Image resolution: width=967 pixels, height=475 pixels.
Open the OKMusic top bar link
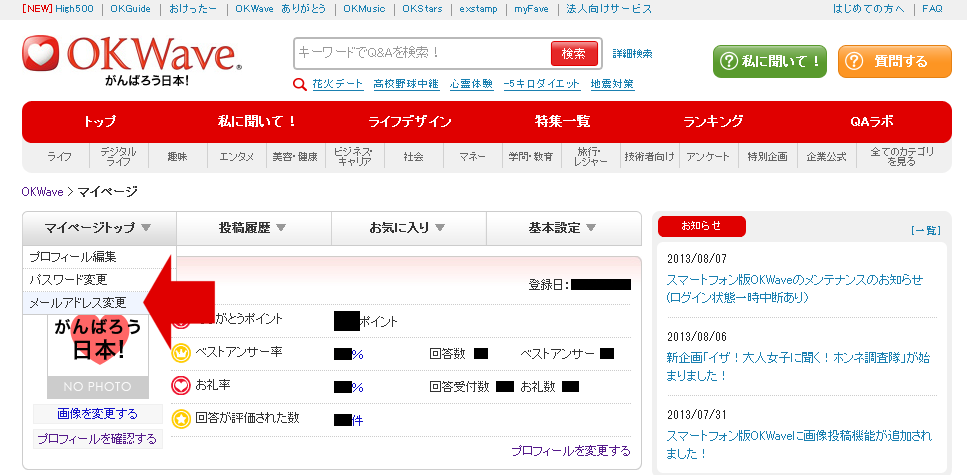click(364, 9)
